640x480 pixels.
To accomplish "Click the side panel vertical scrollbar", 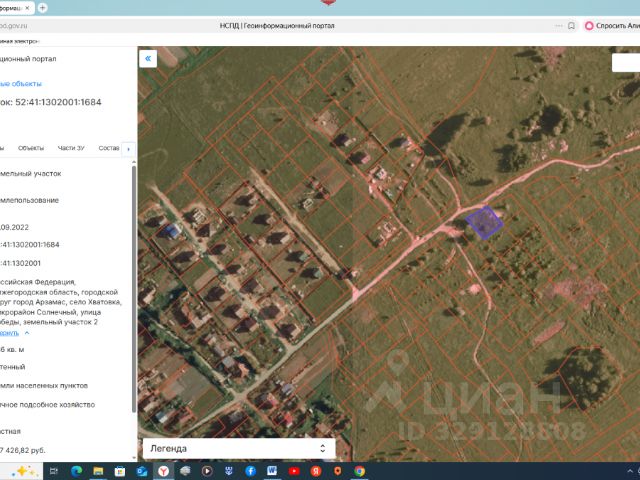I will pyautogui.click(x=134, y=288).
